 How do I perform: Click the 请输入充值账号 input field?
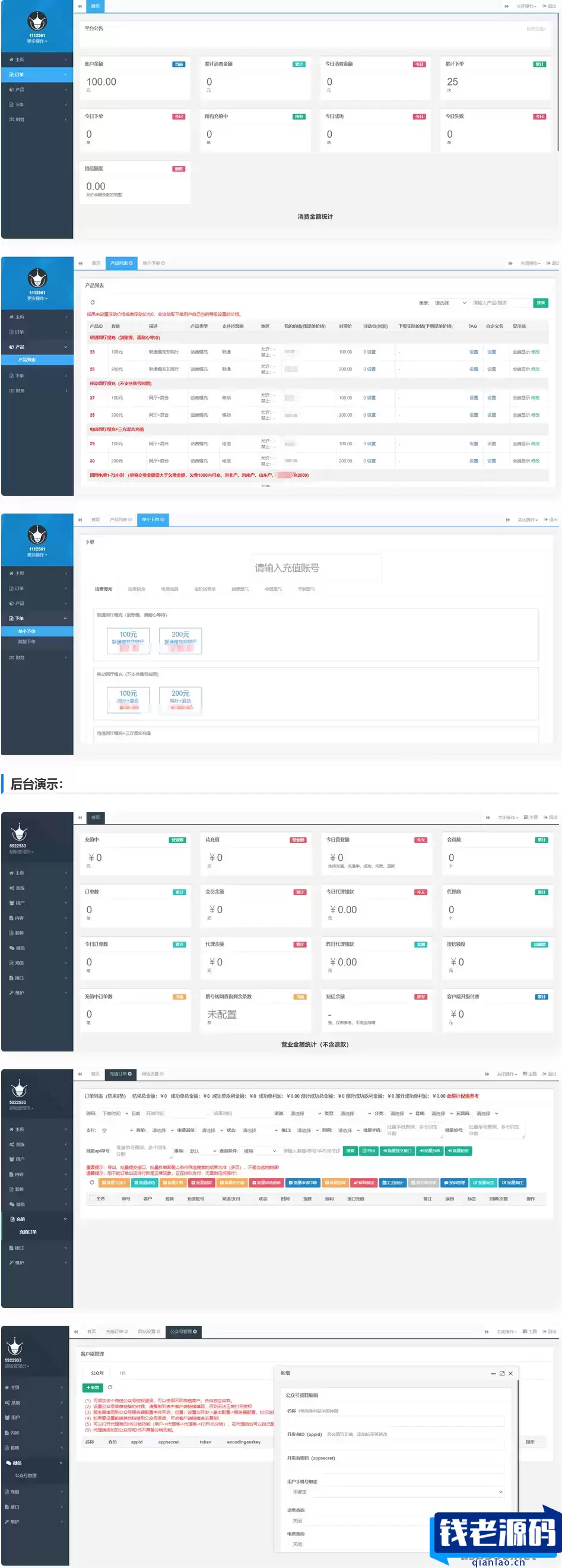(x=316, y=568)
